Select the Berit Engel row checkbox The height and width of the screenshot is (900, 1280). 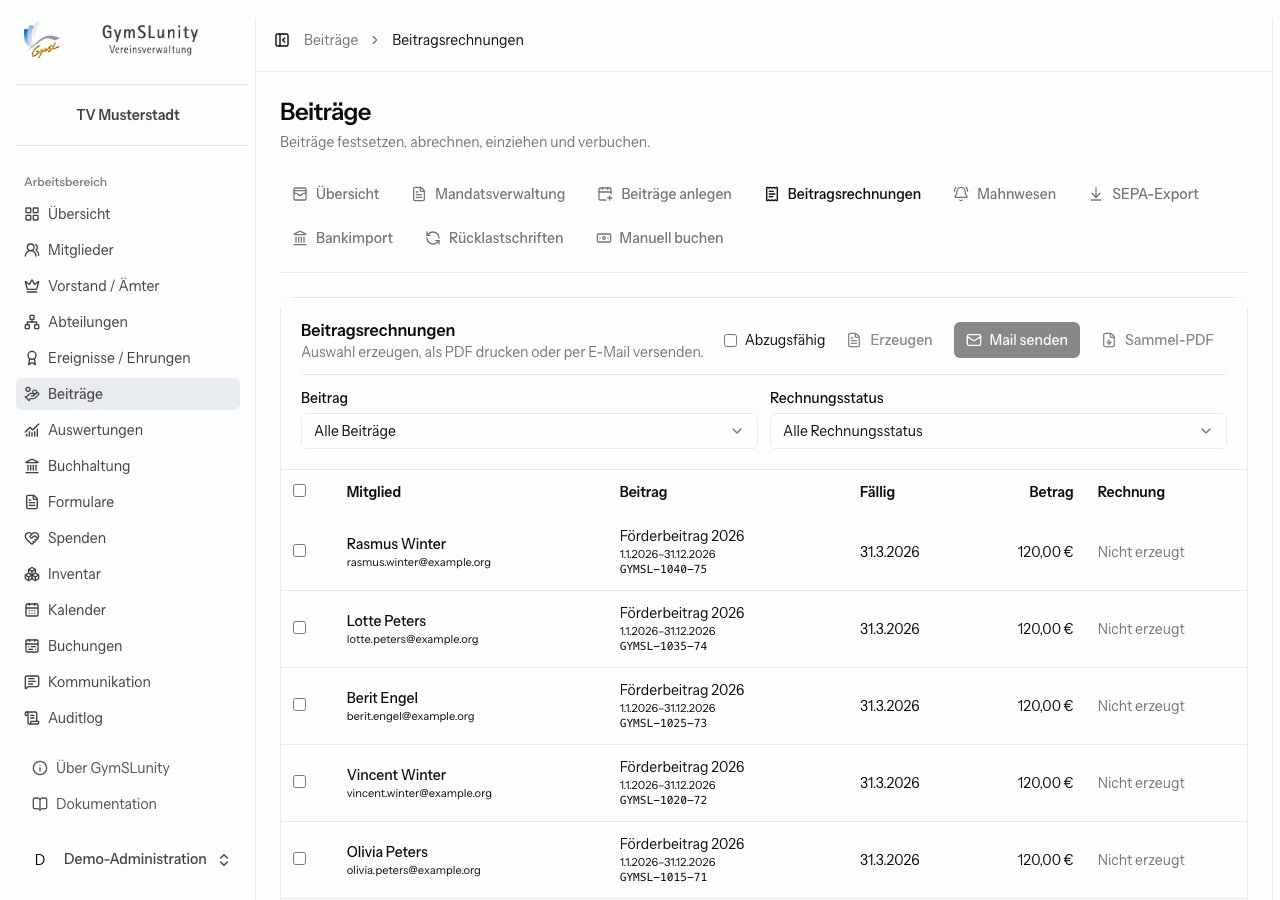[299, 705]
